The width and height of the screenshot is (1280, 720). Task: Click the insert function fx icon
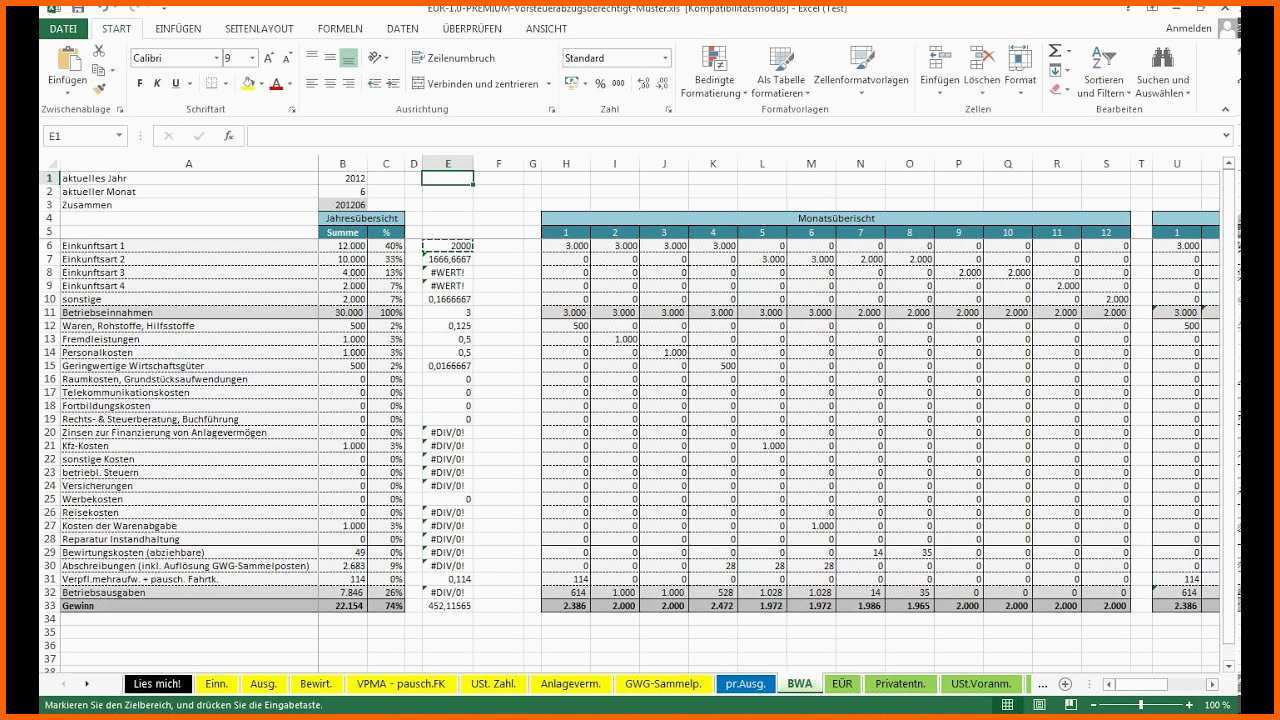(228, 136)
